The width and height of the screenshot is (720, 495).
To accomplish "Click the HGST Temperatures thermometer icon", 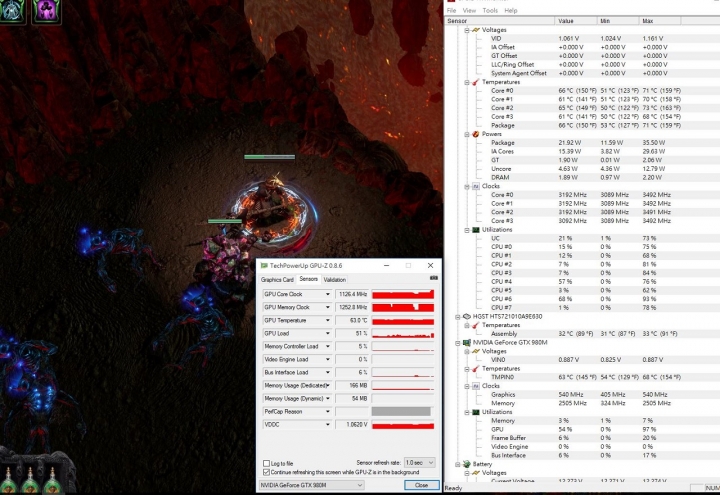I will [476, 325].
